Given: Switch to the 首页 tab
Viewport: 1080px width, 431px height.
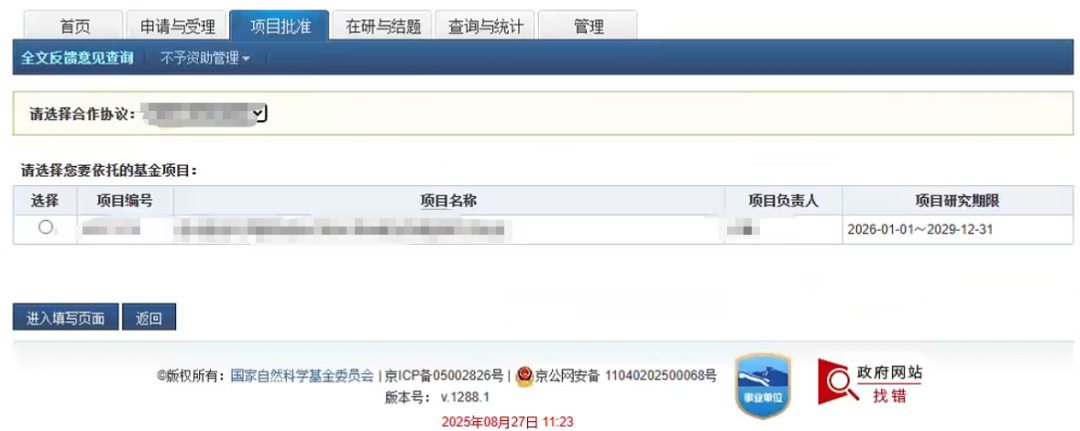Looking at the screenshot, I should 74,26.
